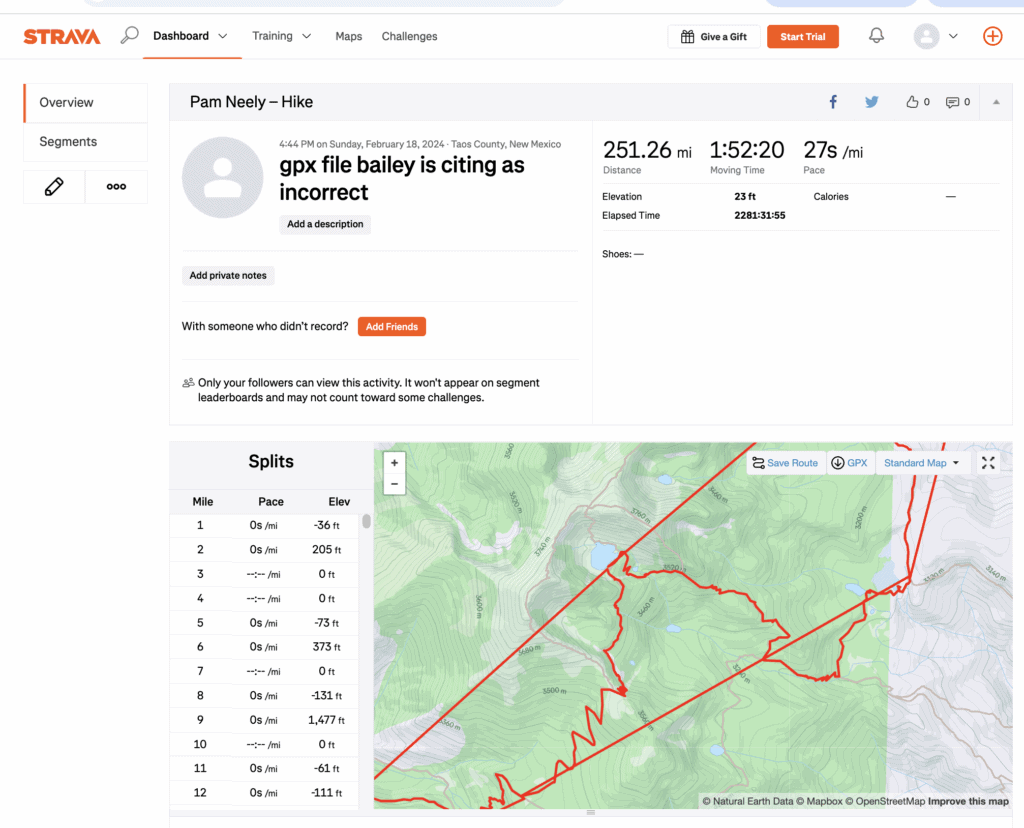1024x828 pixels.
Task: Zoom in on the map
Action: pyautogui.click(x=395, y=463)
